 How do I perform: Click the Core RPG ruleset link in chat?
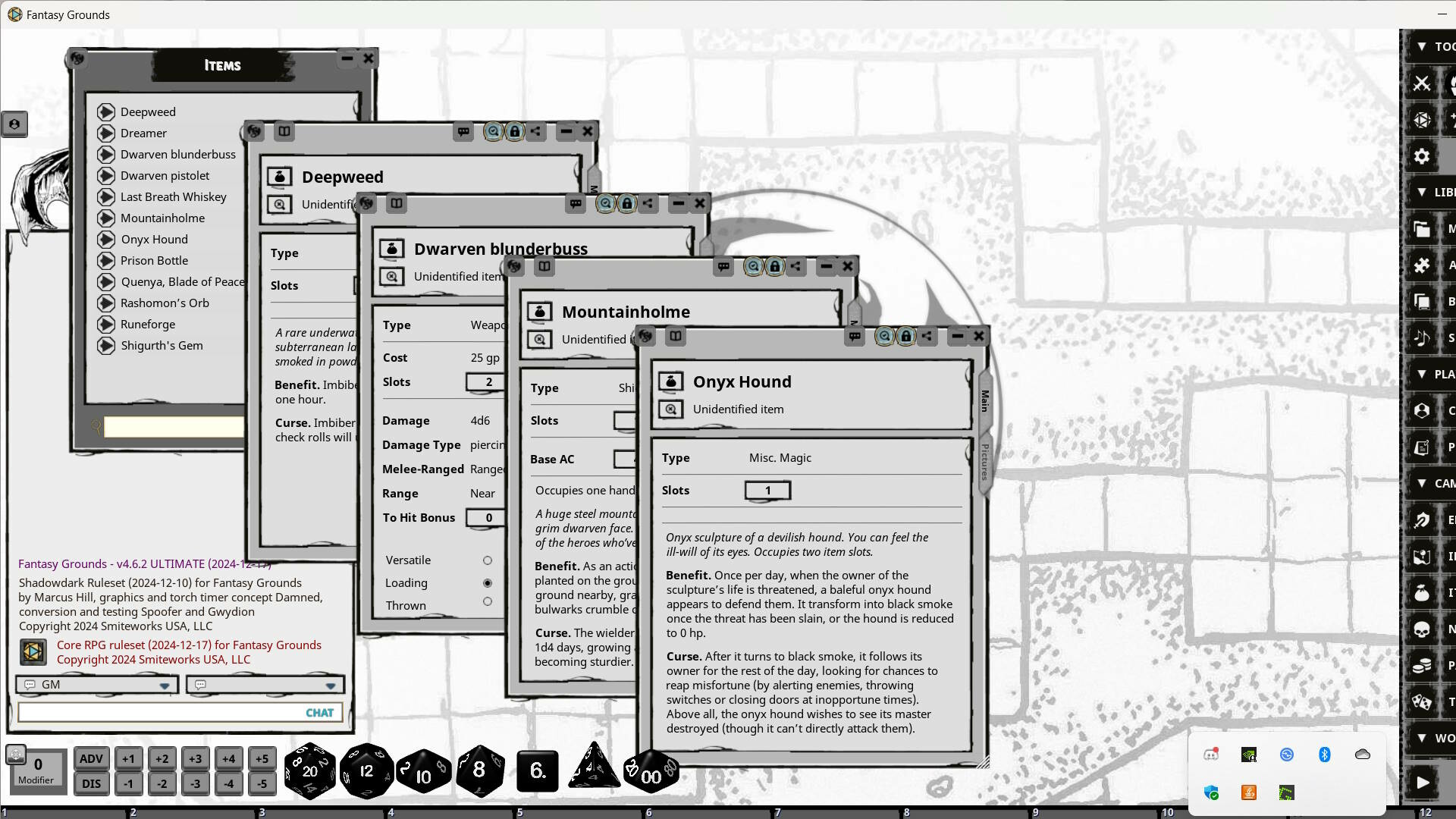pyautogui.click(x=188, y=645)
